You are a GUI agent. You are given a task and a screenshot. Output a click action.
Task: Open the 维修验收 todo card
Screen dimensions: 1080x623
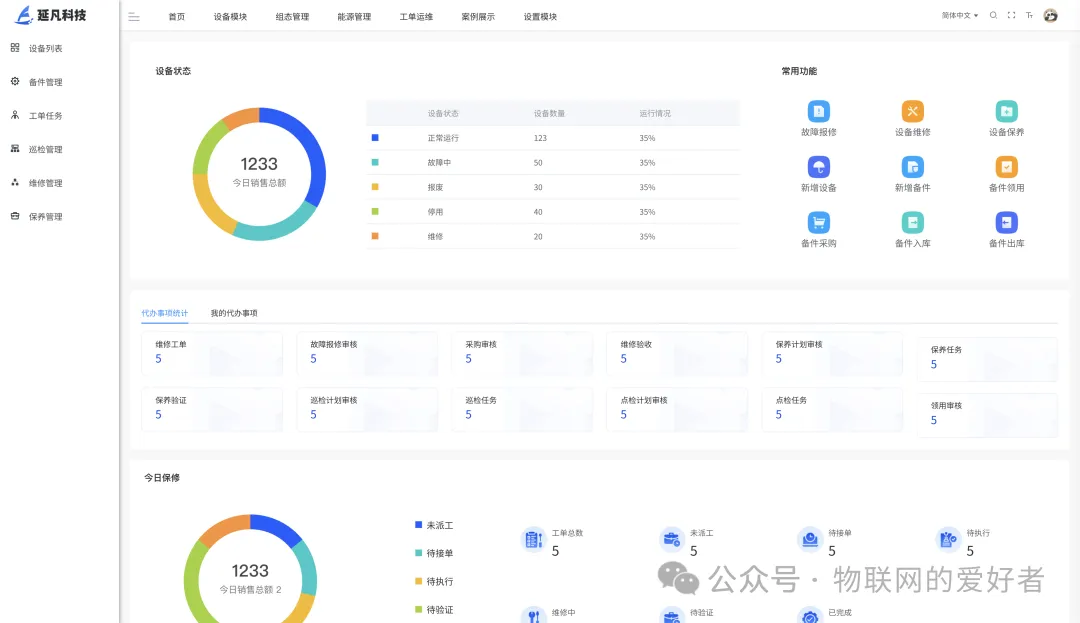(677, 354)
